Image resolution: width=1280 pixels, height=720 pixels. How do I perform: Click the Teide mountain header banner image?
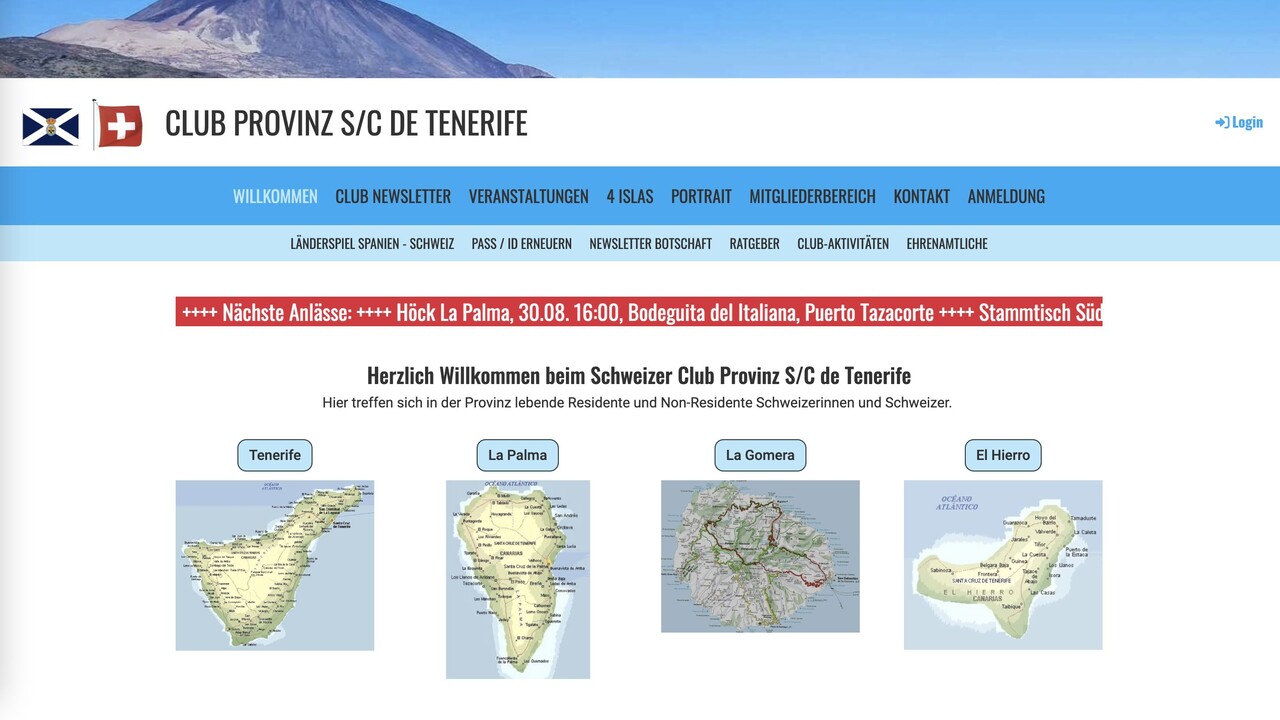(x=640, y=39)
